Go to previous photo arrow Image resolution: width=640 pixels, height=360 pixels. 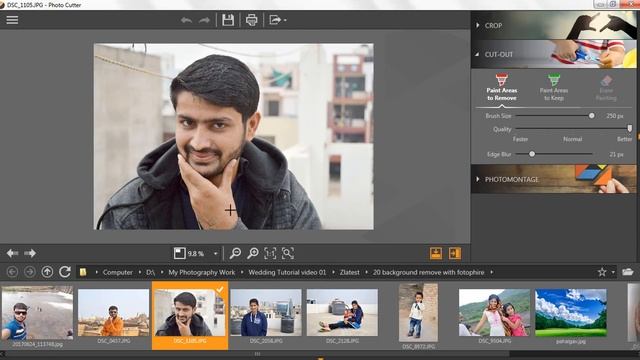point(12,253)
